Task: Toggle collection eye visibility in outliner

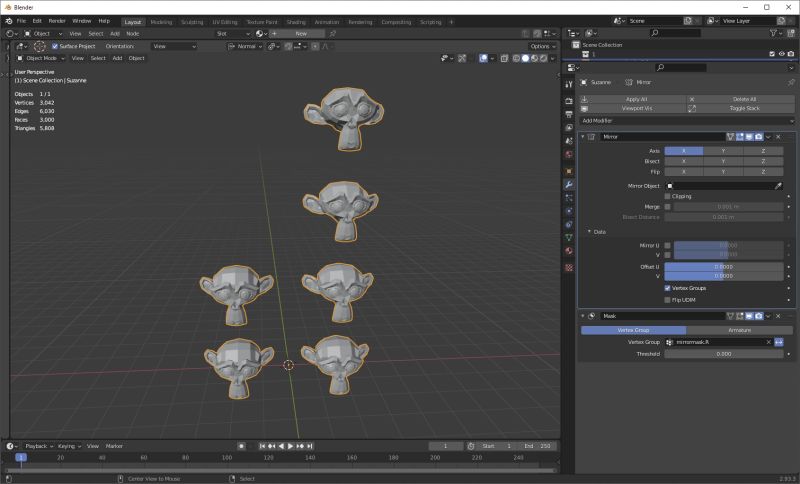Action: coord(781,54)
